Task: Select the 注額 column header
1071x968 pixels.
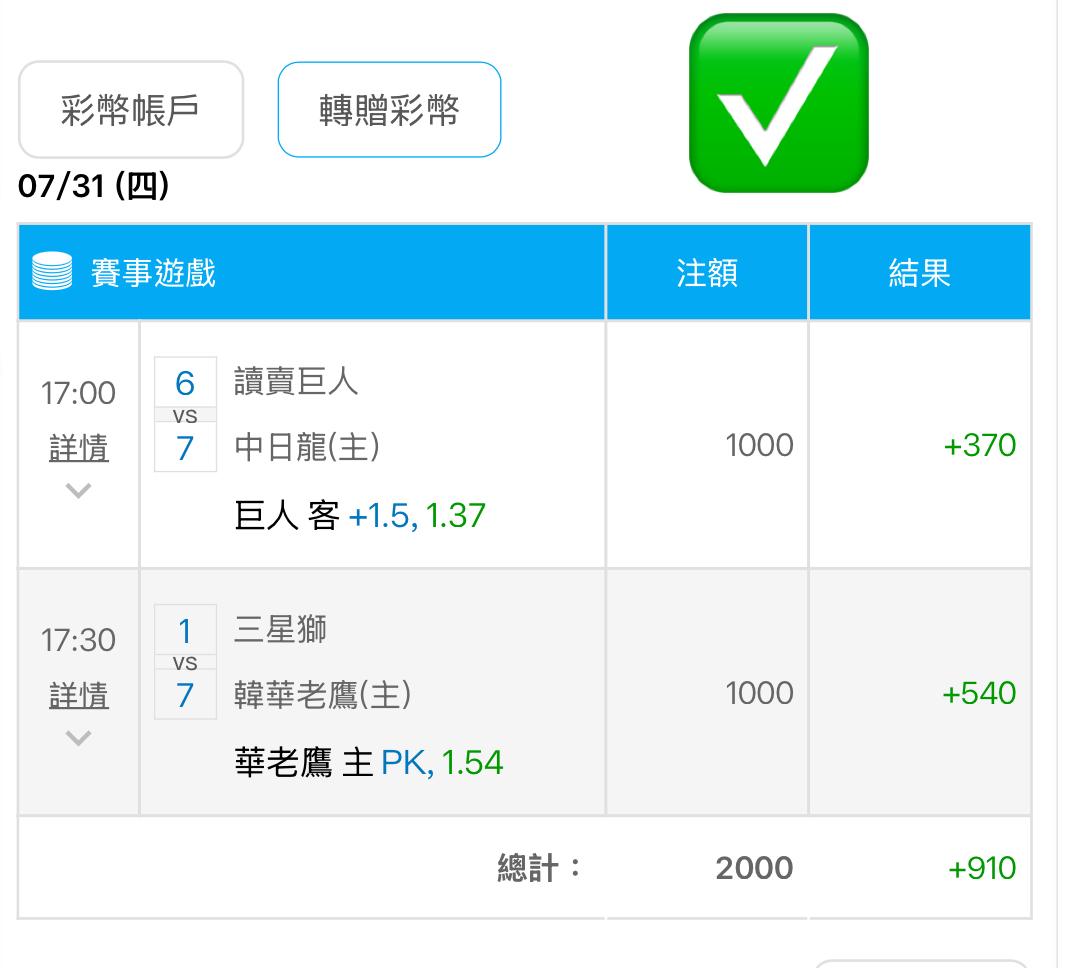Action: [707, 272]
